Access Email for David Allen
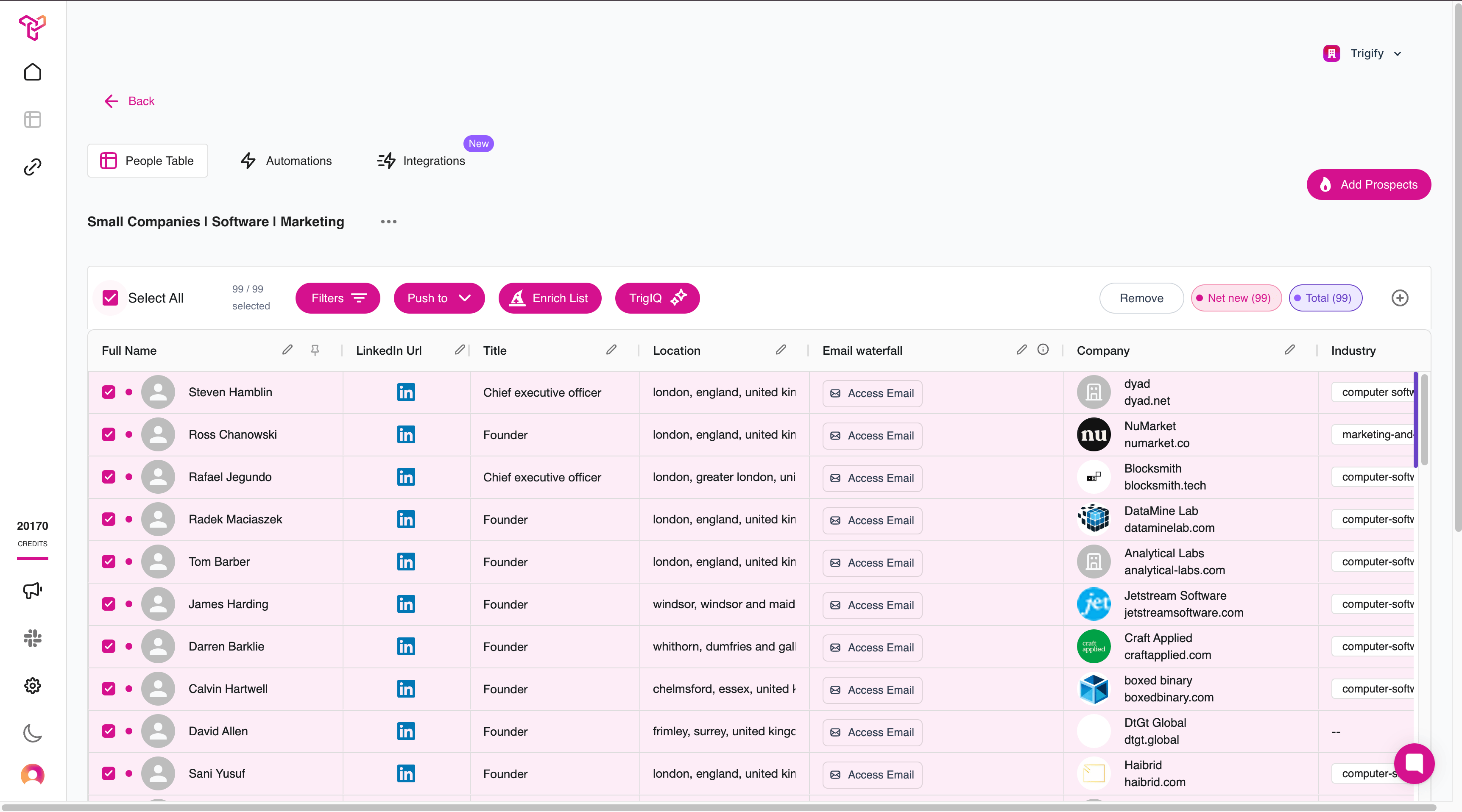The image size is (1462, 812). click(x=872, y=733)
